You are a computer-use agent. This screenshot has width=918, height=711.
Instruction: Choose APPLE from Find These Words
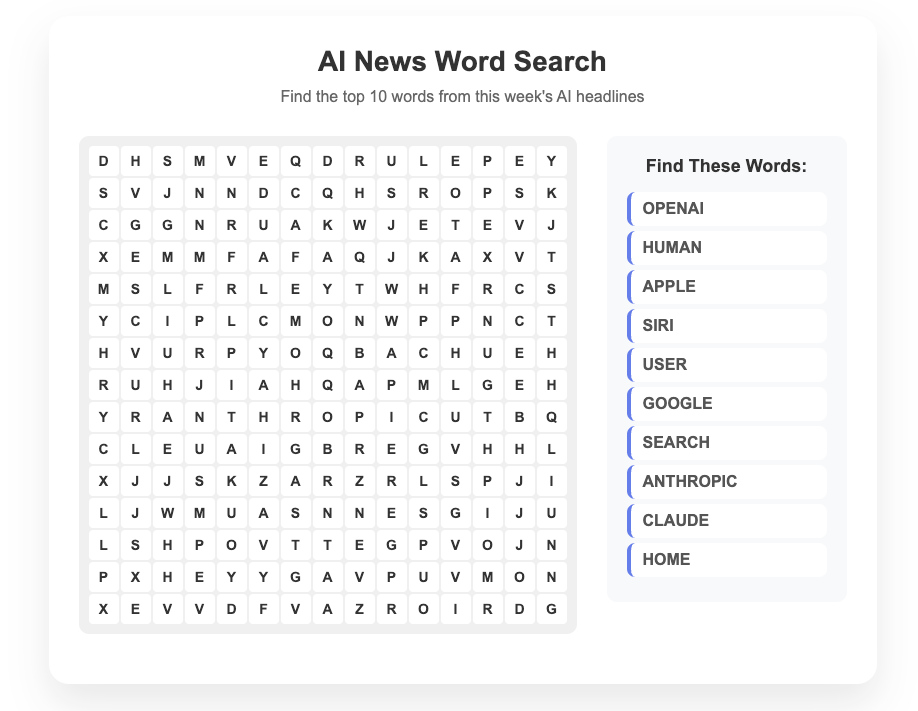727,286
